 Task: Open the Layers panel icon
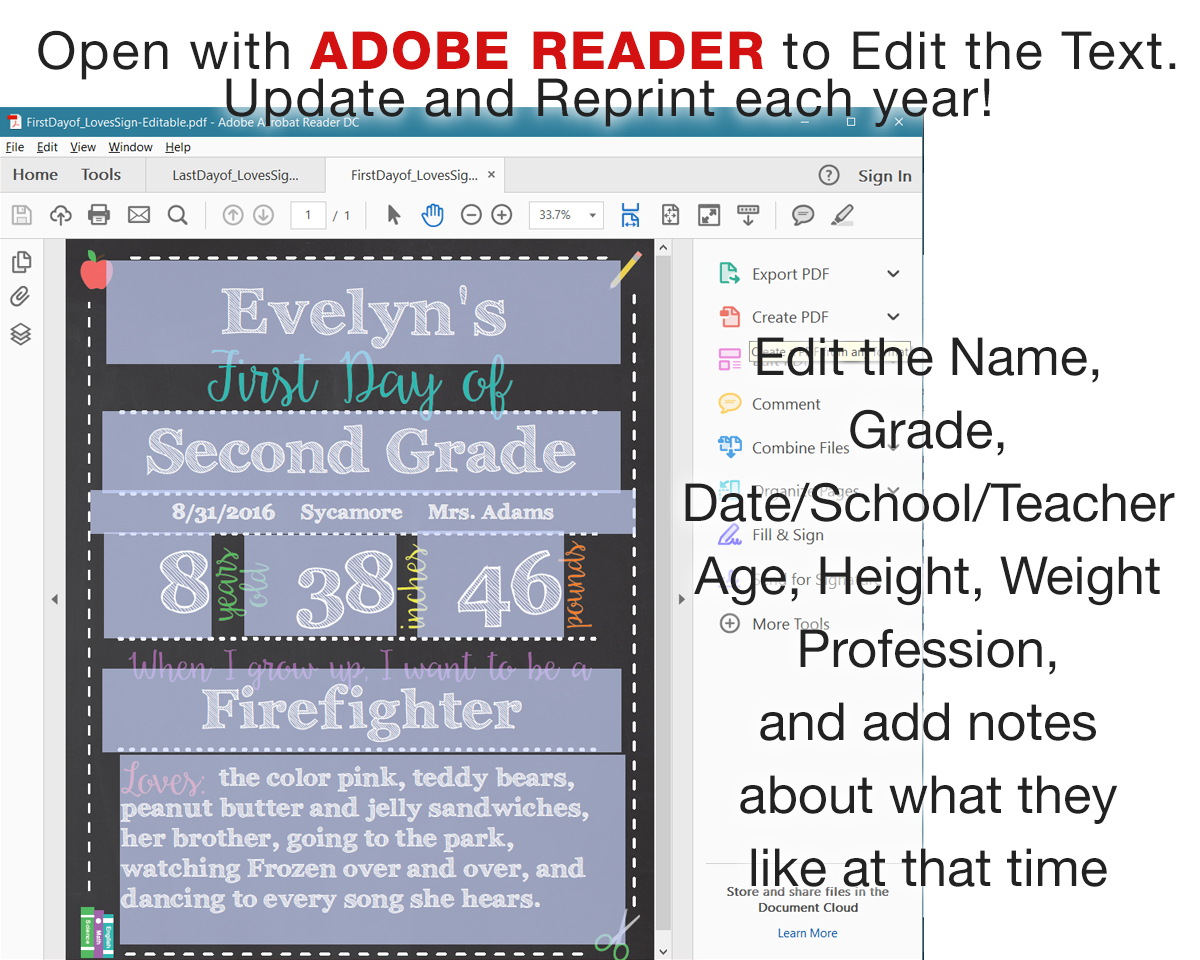[21, 334]
